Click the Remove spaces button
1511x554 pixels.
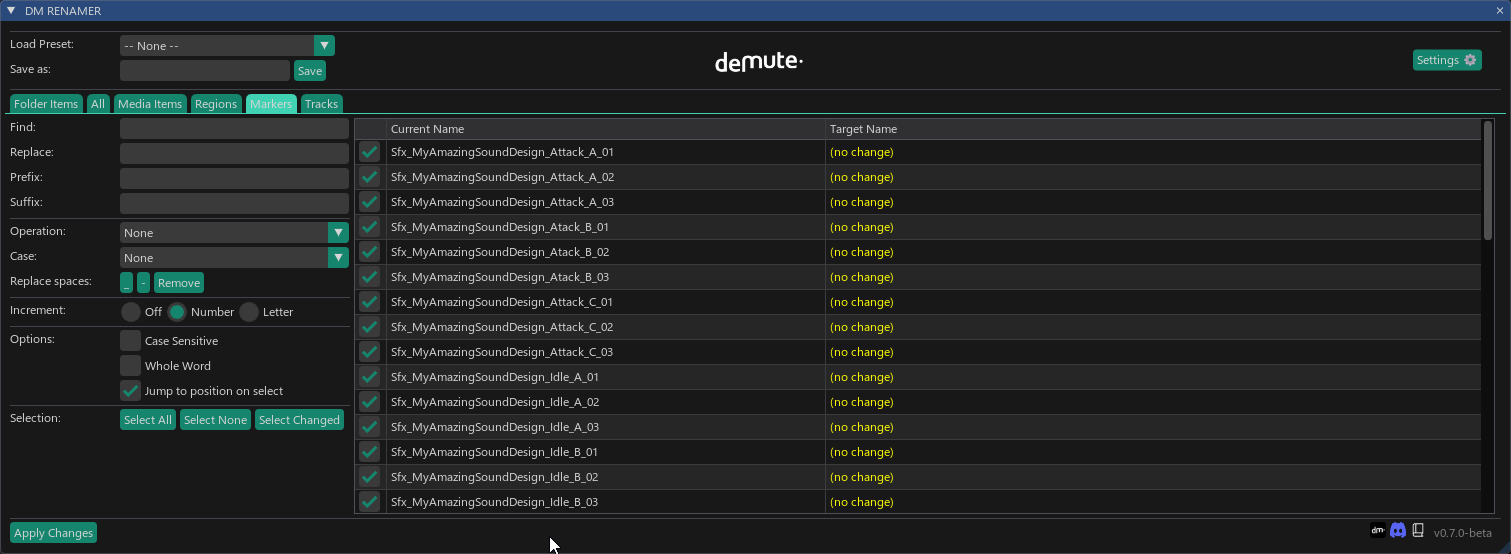(x=179, y=283)
